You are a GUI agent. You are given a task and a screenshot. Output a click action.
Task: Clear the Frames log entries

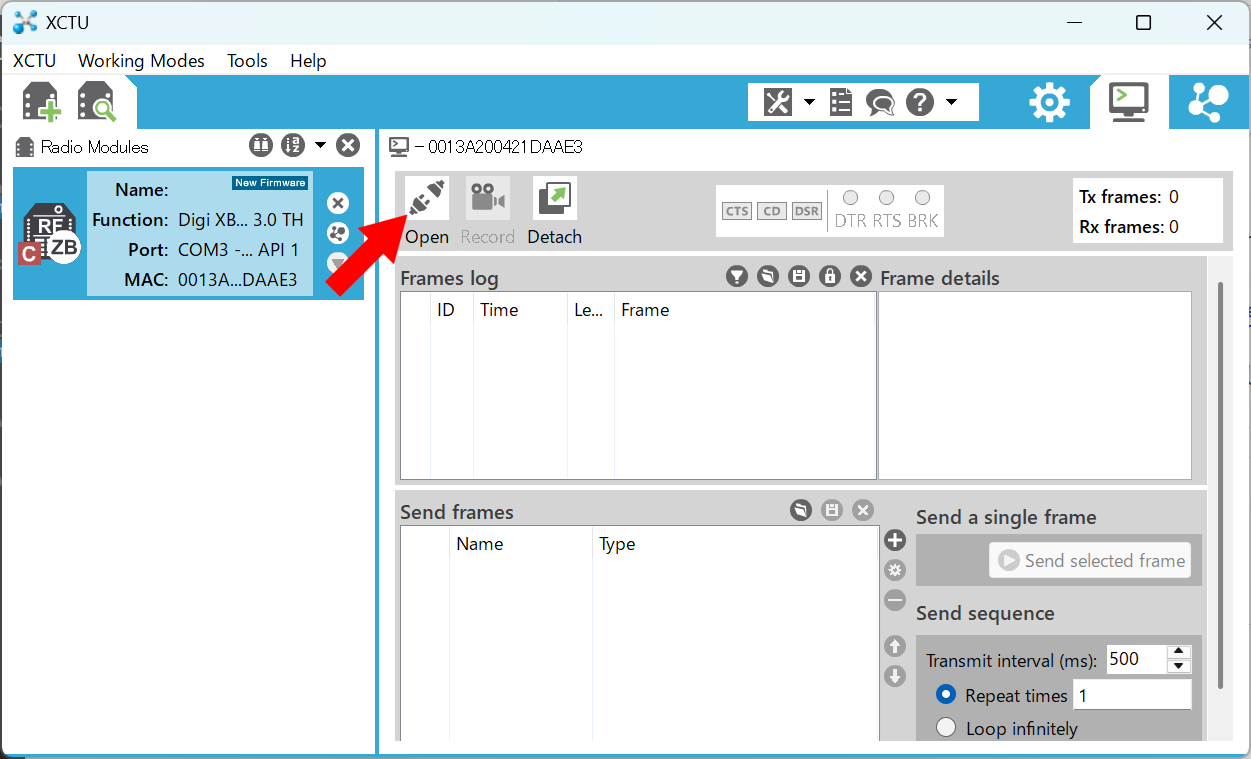click(861, 277)
